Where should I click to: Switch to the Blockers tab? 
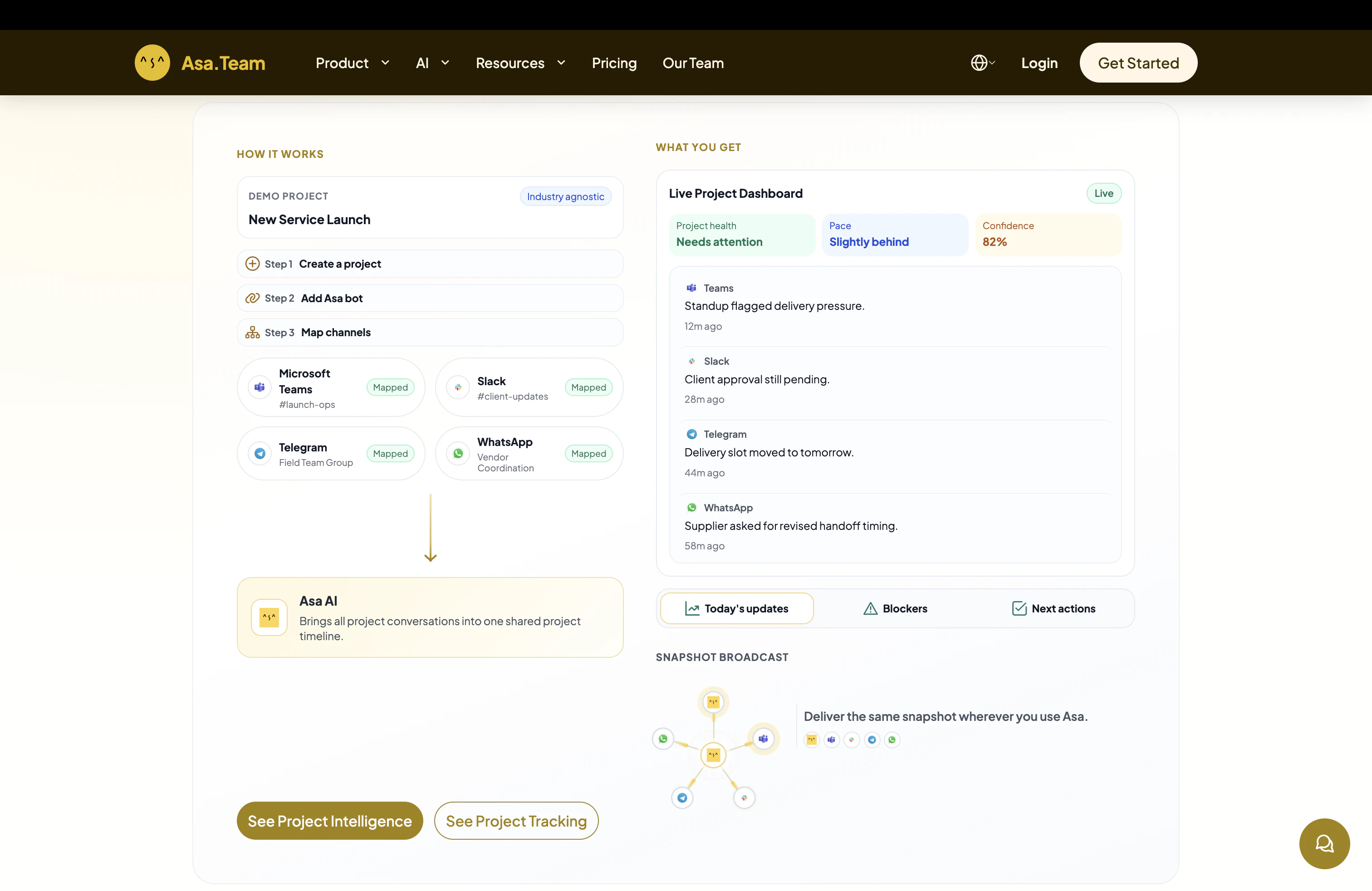pyautogui.click(x=895, y=608)
